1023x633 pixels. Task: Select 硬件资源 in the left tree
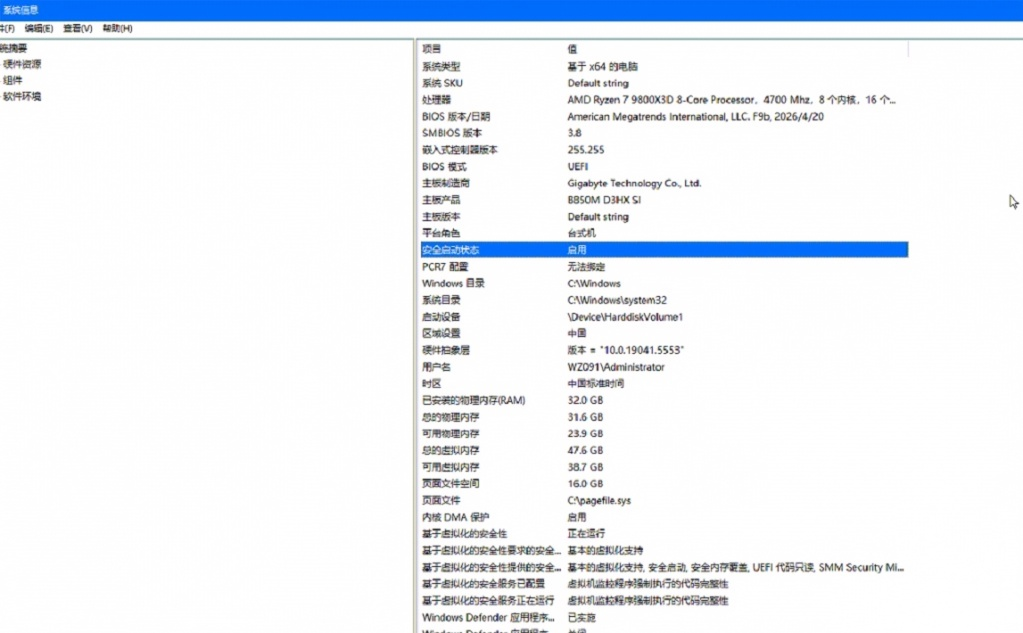pyautogui.click(x=22, y=64)
